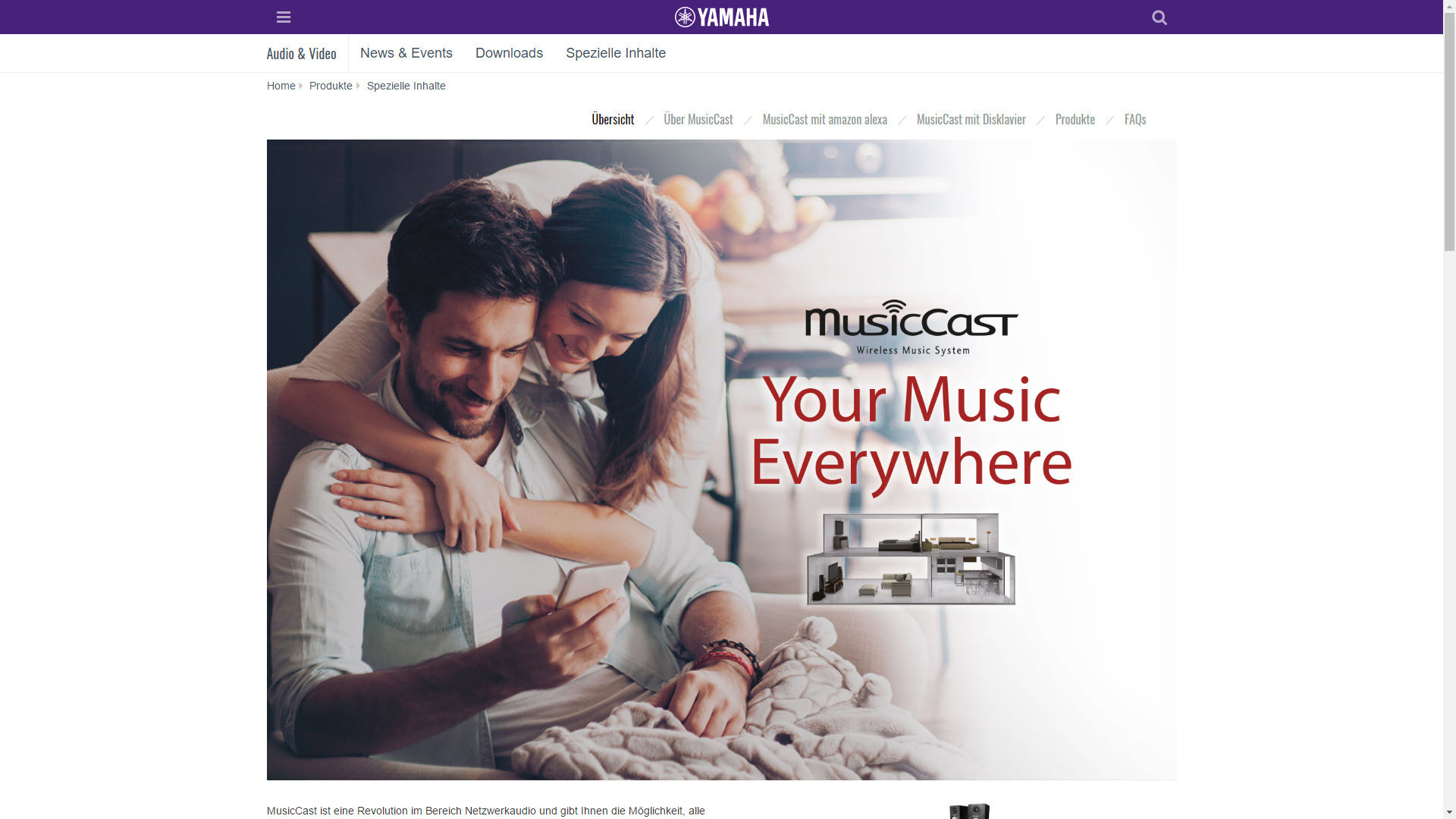Open the MusicCast mit Disklavier tab

click(x=971, y=119)
